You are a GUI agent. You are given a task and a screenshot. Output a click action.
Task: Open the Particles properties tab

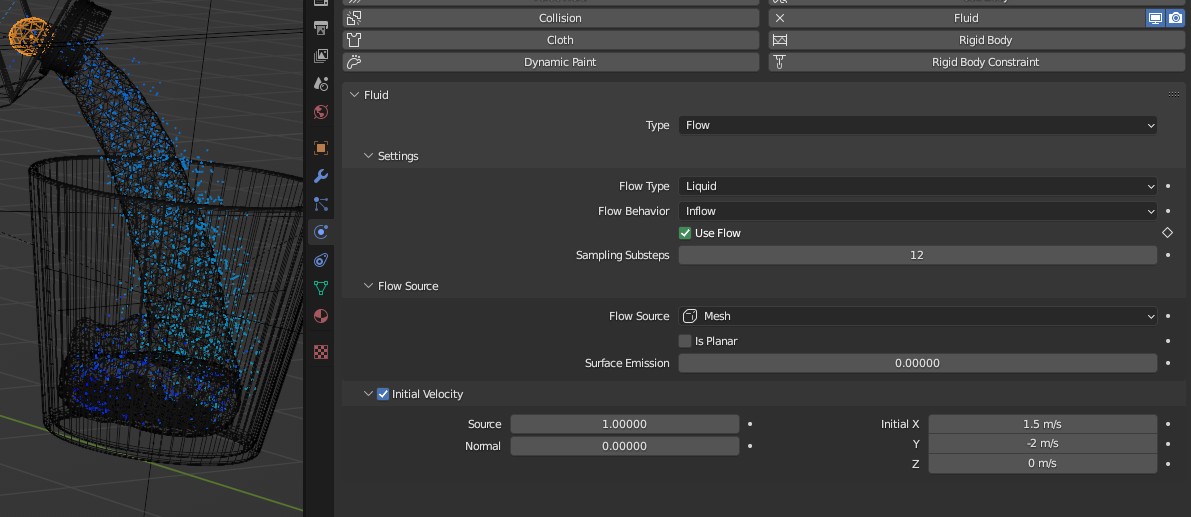[x=321, y=204]
